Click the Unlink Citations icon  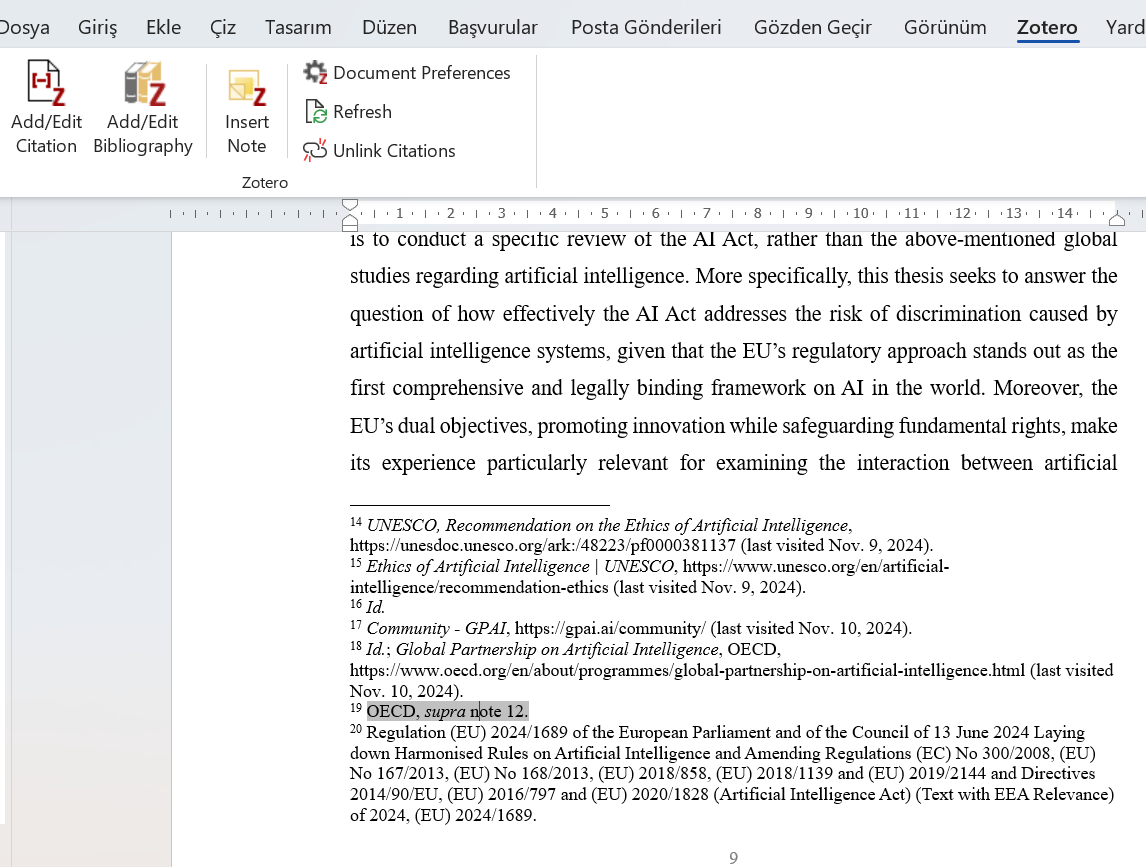click(315, 151)
